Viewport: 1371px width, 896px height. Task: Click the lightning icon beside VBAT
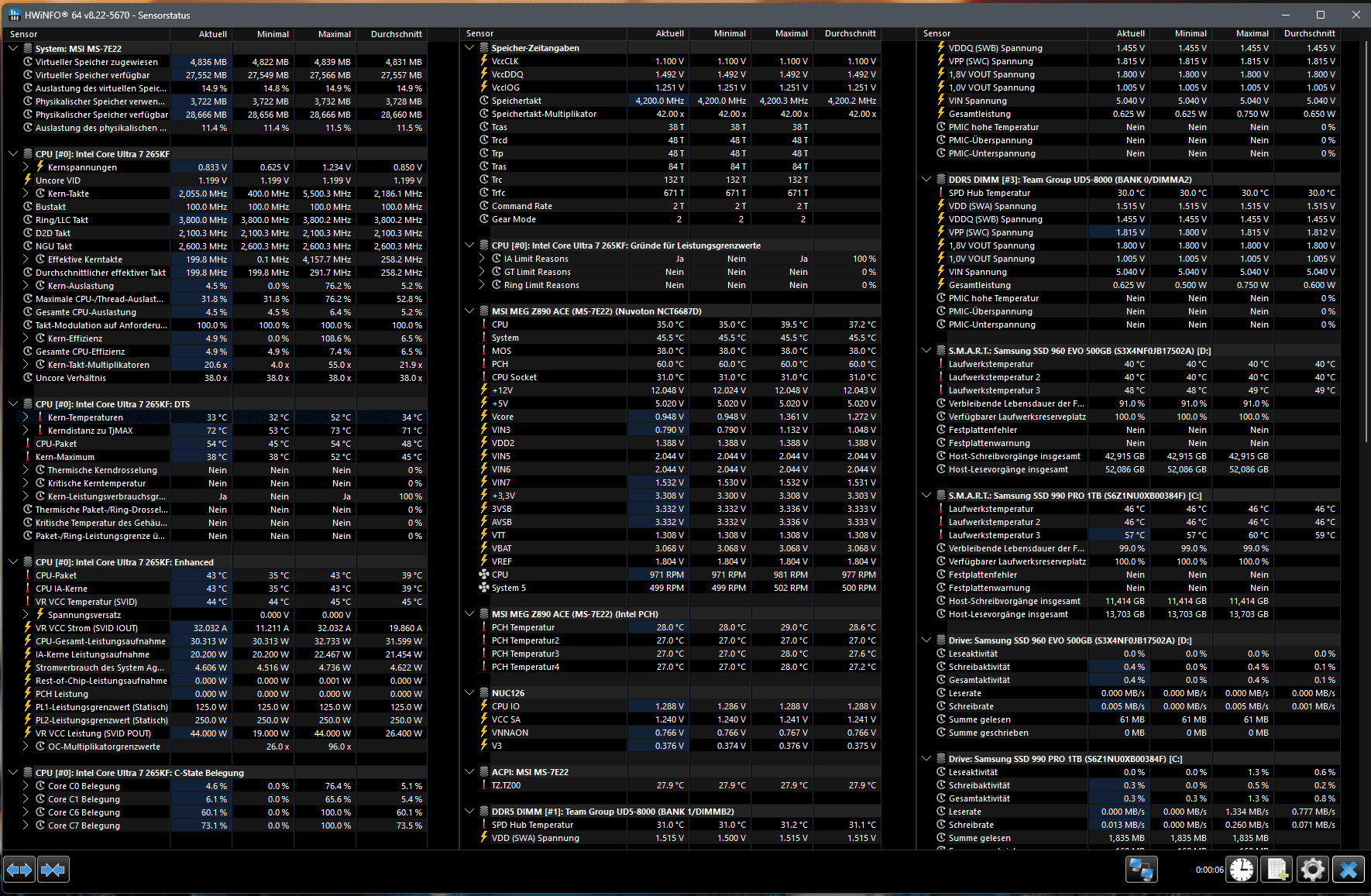tap(484, 548)
